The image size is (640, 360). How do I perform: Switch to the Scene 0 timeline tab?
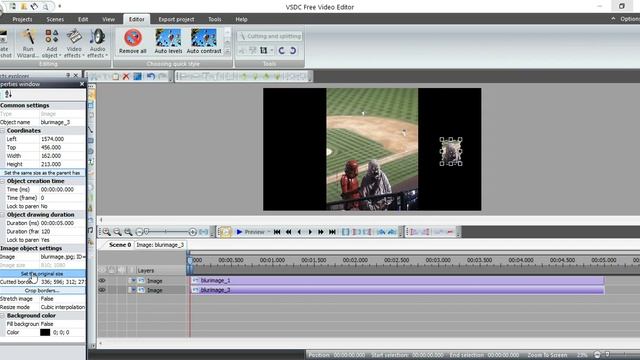[x=120, y=245]
